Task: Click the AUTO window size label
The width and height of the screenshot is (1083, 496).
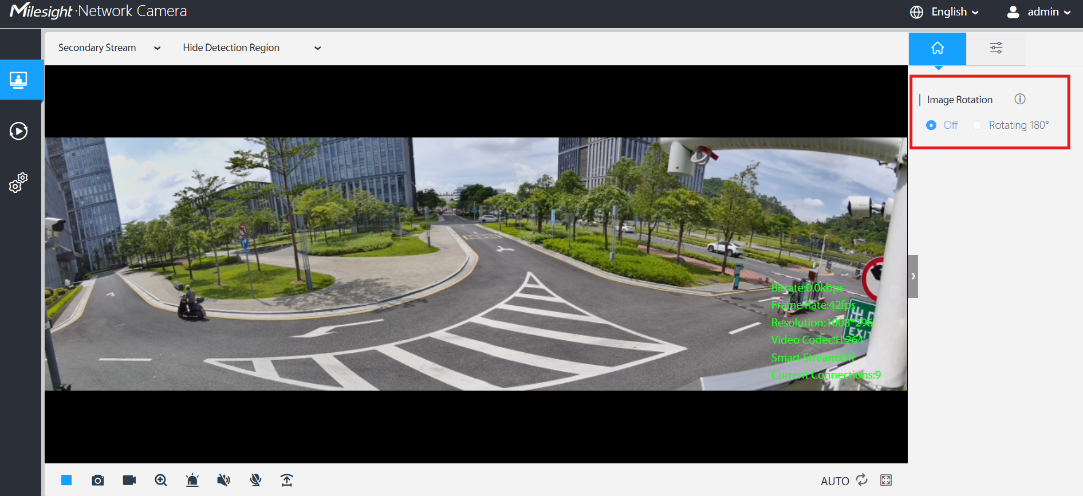Action: 835,481
